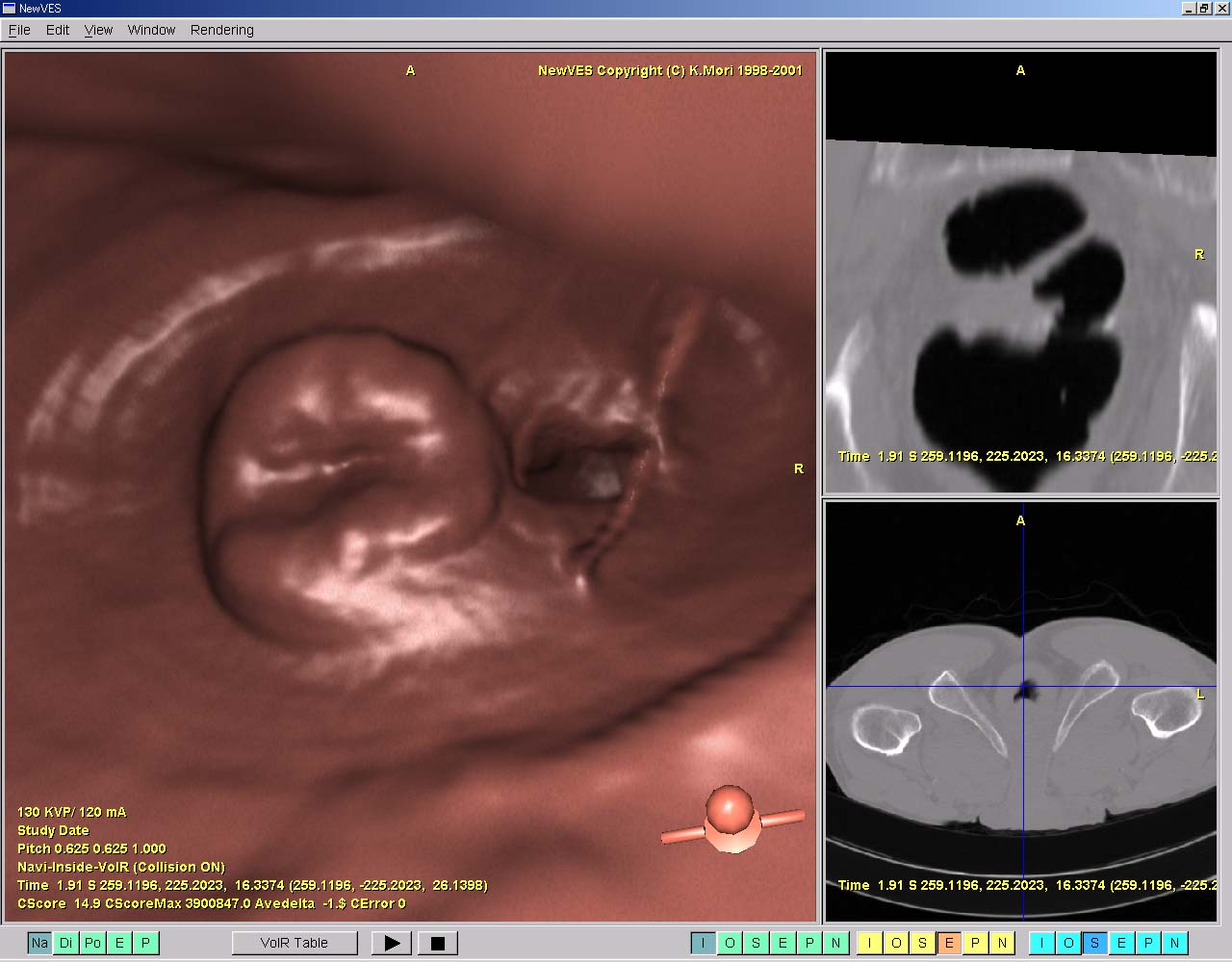Click the green E button beside Po
Screen dimensions: 1232x962
coord(119,943)
